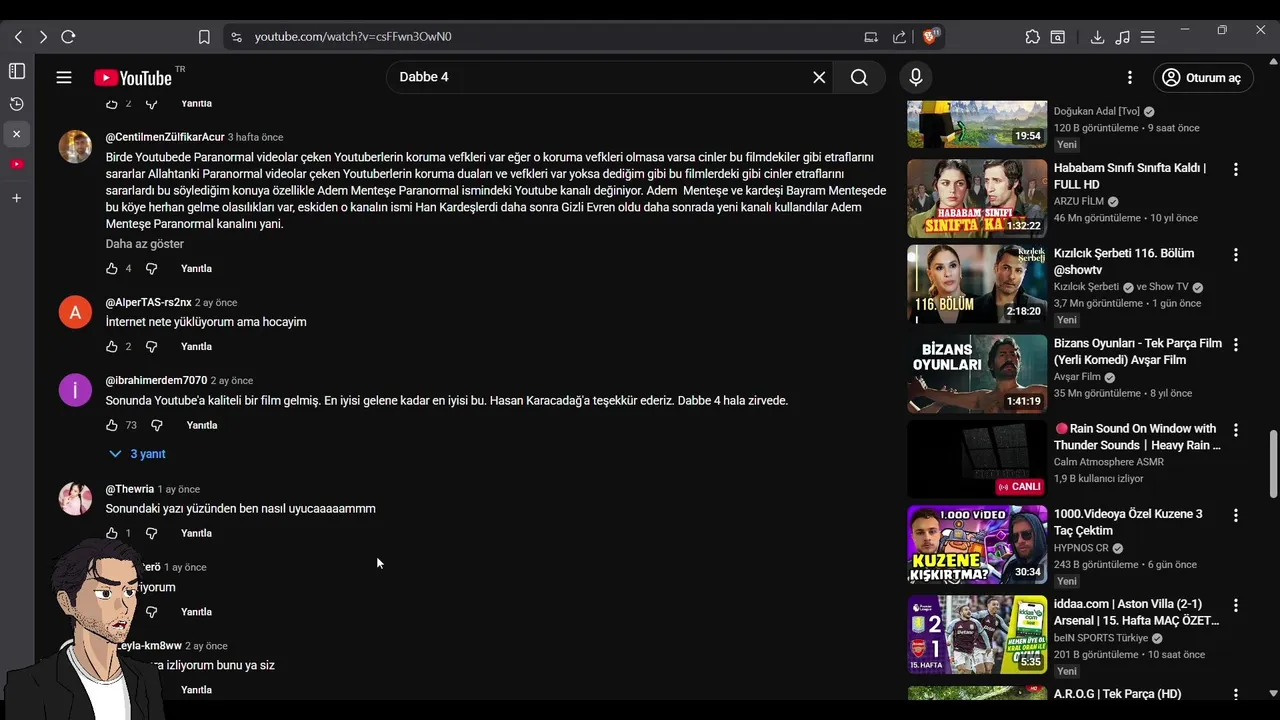Image resolution: width=1280 pixels, height=720 pixels.
Task: Like the AlperTAS-rs2nx comment
Action: click(x=112, y=347)
